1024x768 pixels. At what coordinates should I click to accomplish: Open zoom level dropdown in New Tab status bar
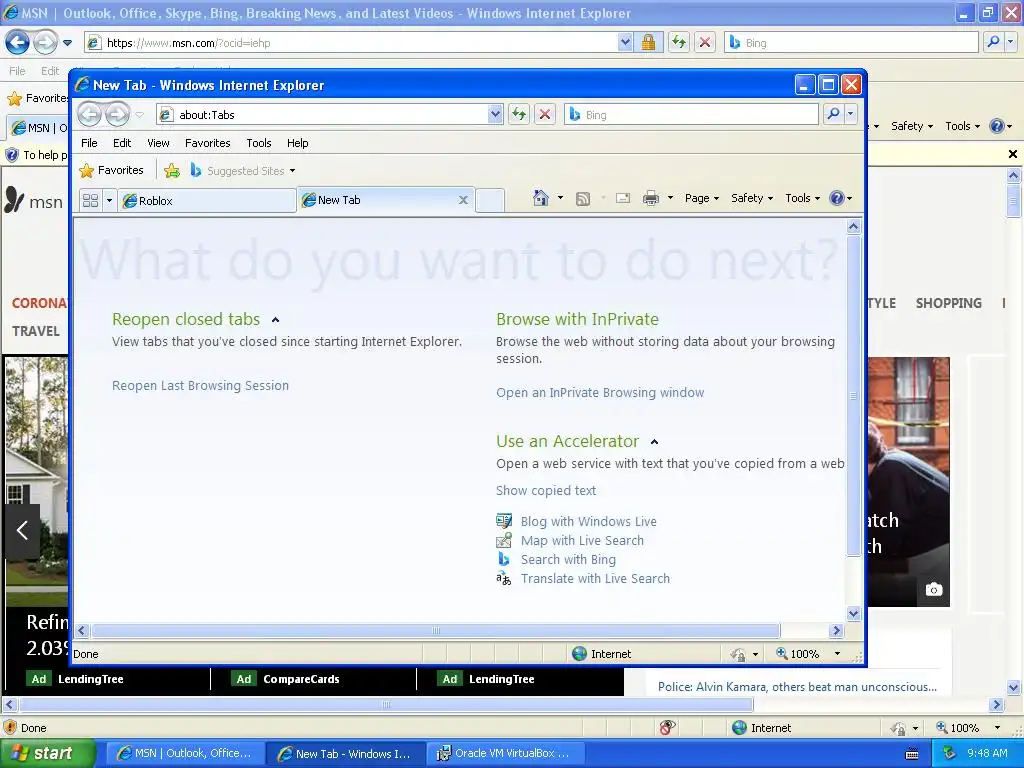(837, 654)
